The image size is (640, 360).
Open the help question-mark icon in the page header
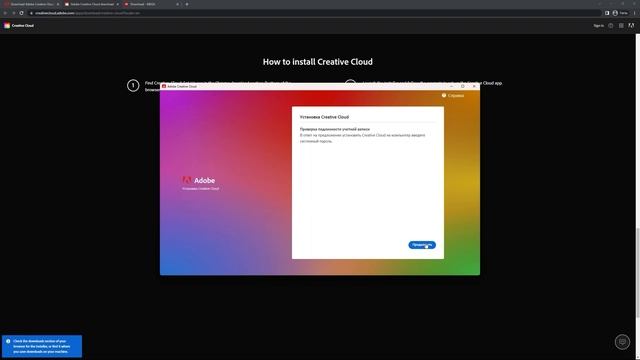[x=611, y=26]
